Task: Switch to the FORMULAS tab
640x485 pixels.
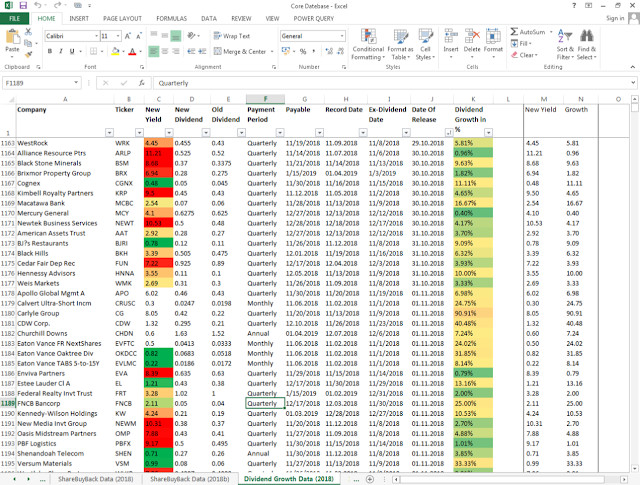Action: pos(171,18)
